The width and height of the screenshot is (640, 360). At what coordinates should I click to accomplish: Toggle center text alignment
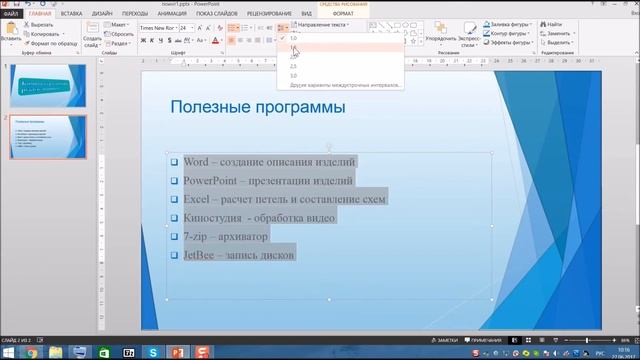(240, 40)
